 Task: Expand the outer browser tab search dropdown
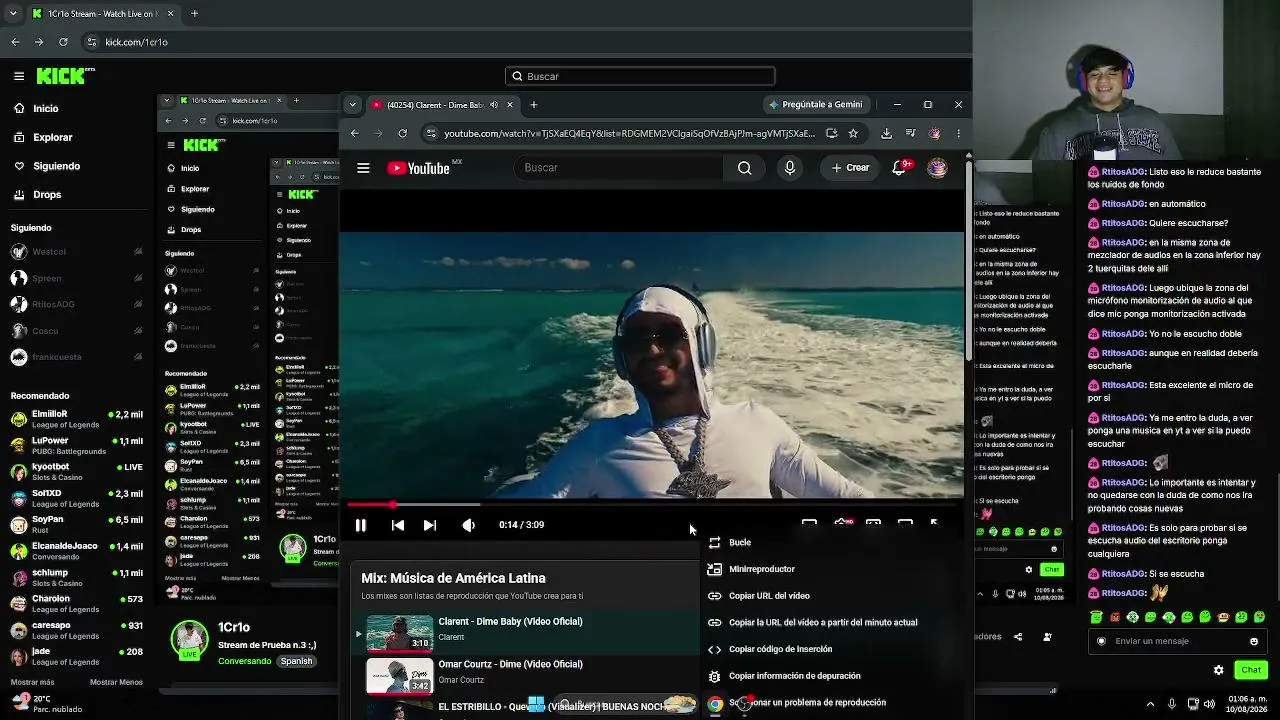coord(12,14)
